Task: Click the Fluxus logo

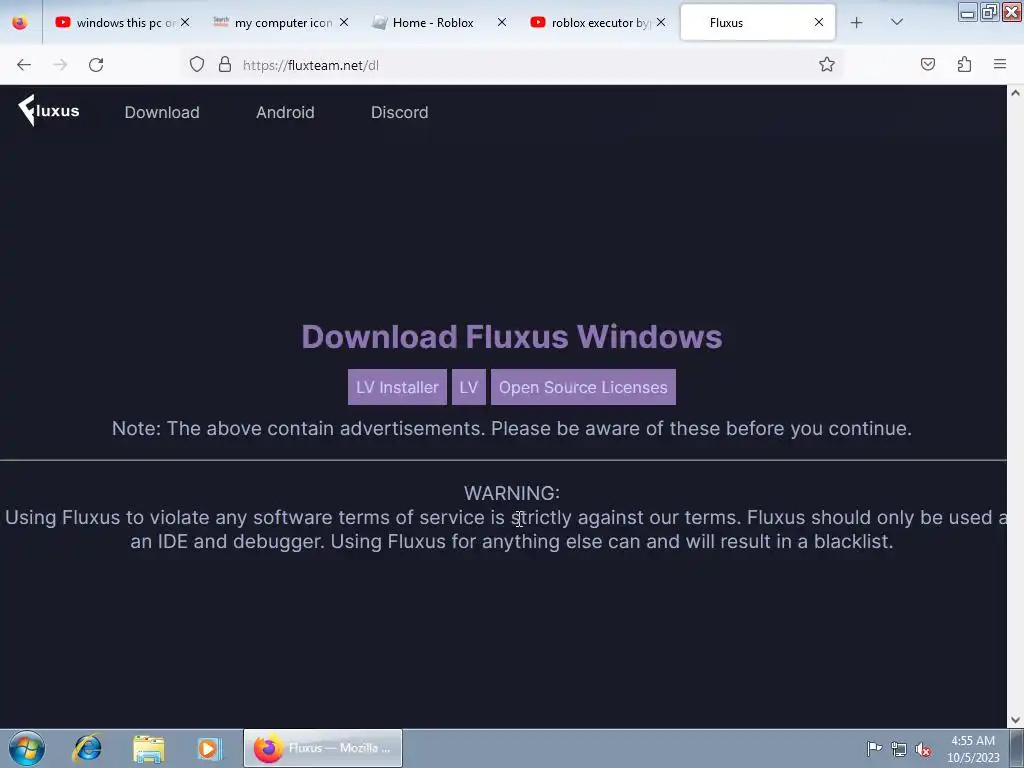Action: point(49,110)
